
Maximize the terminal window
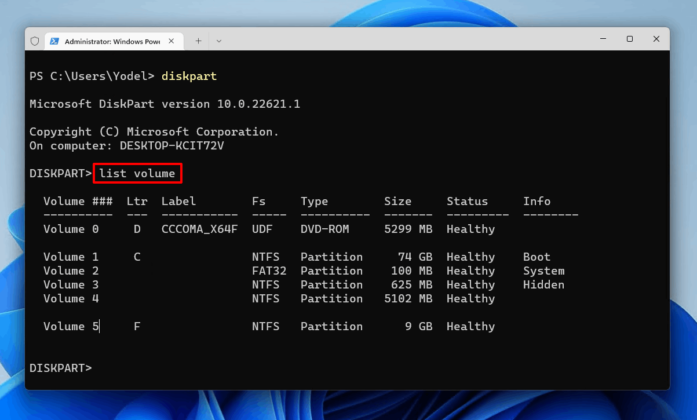[629, 40]
